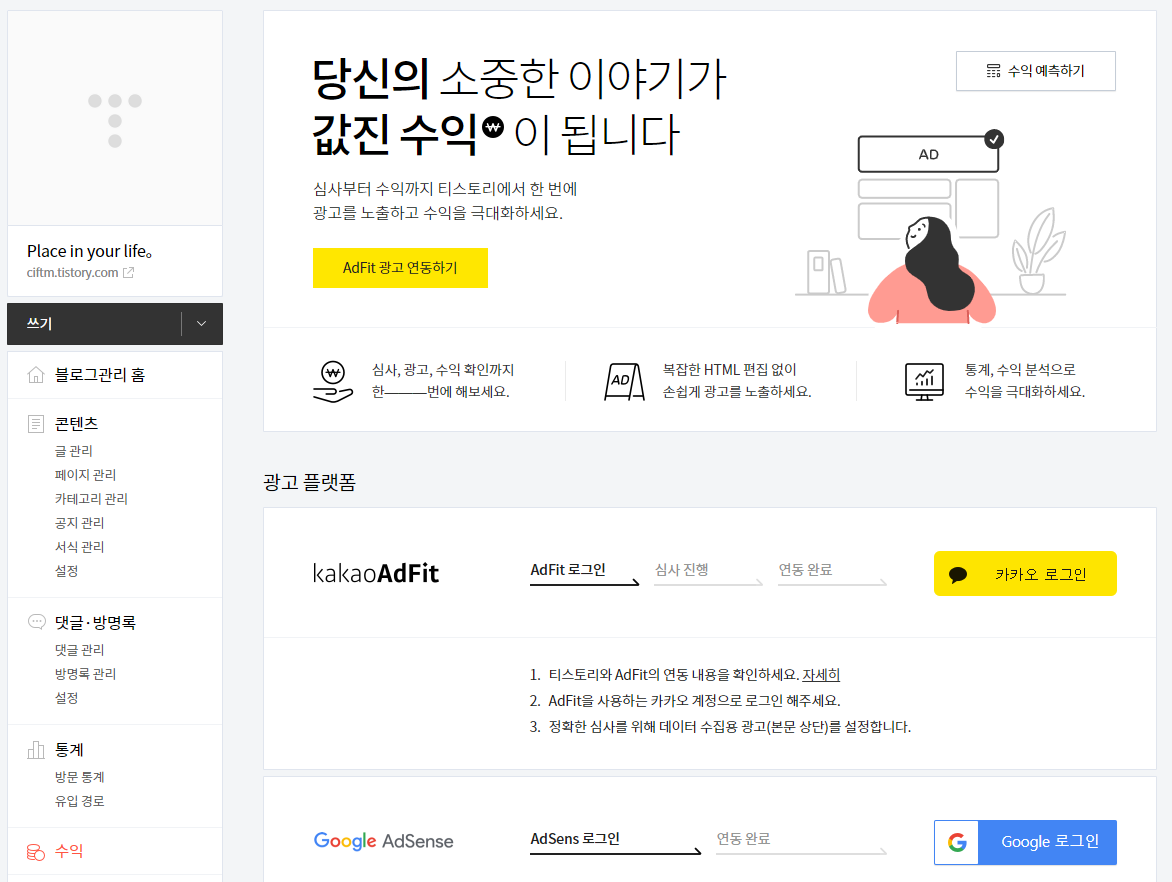Open 설정 under the 콘텐츠 section

[67, 570]
